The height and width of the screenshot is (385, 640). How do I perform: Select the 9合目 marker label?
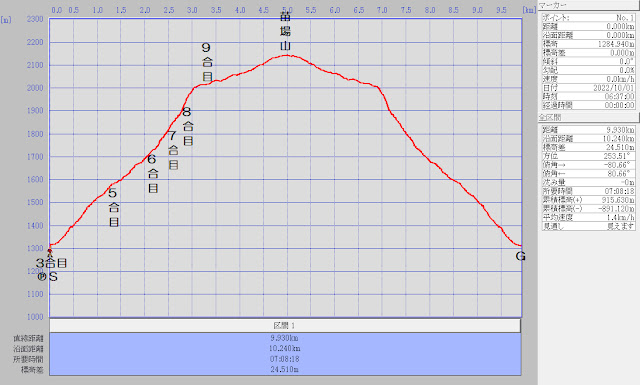click(x=207, y=62)
